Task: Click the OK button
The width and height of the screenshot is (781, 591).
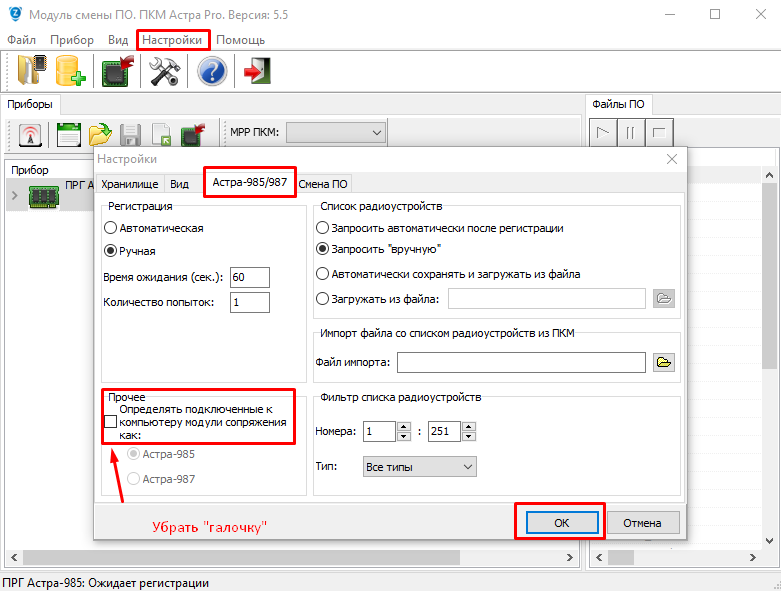Action: tap(560, 522)
